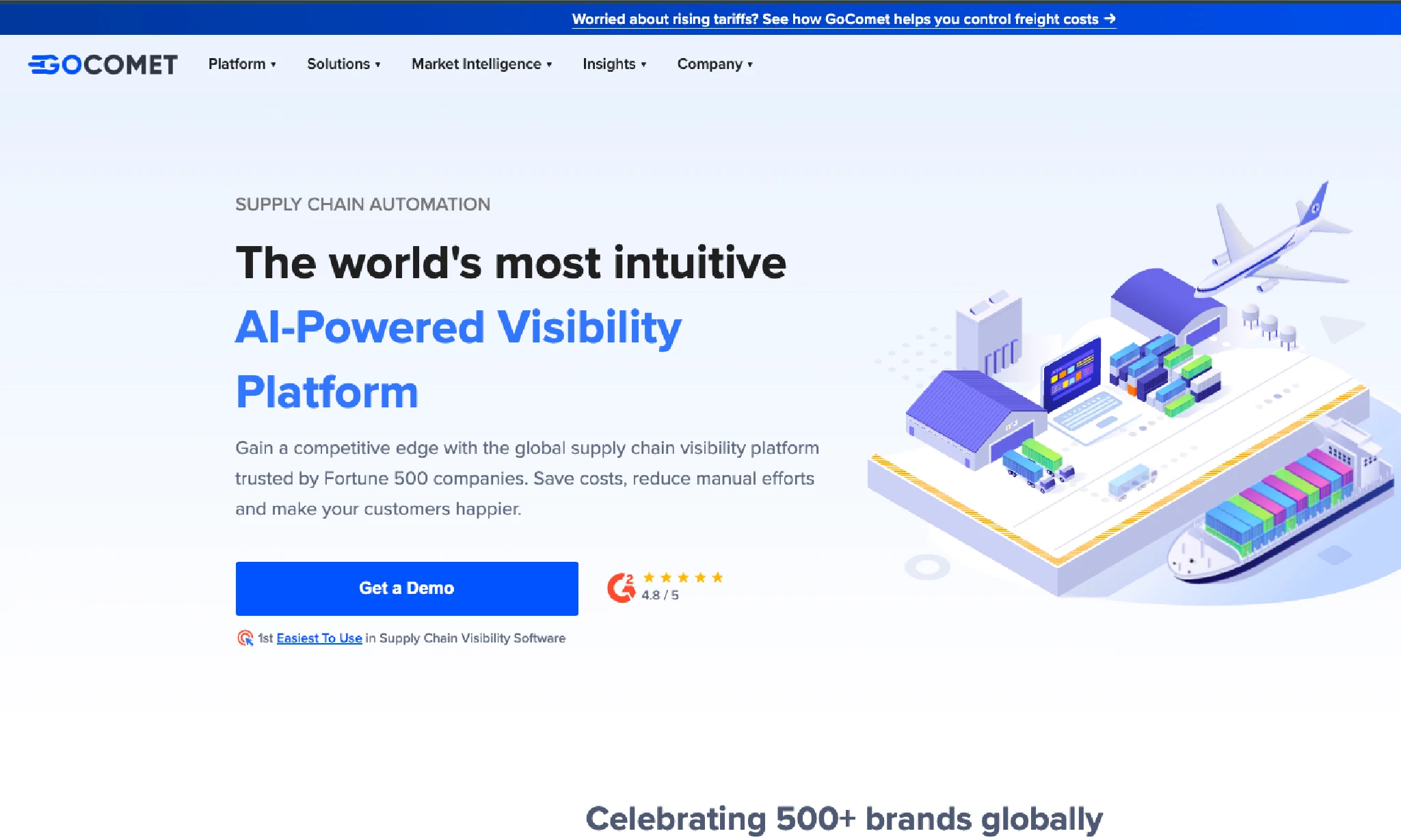Open the Platform dropdown

(x=241, y=64)
